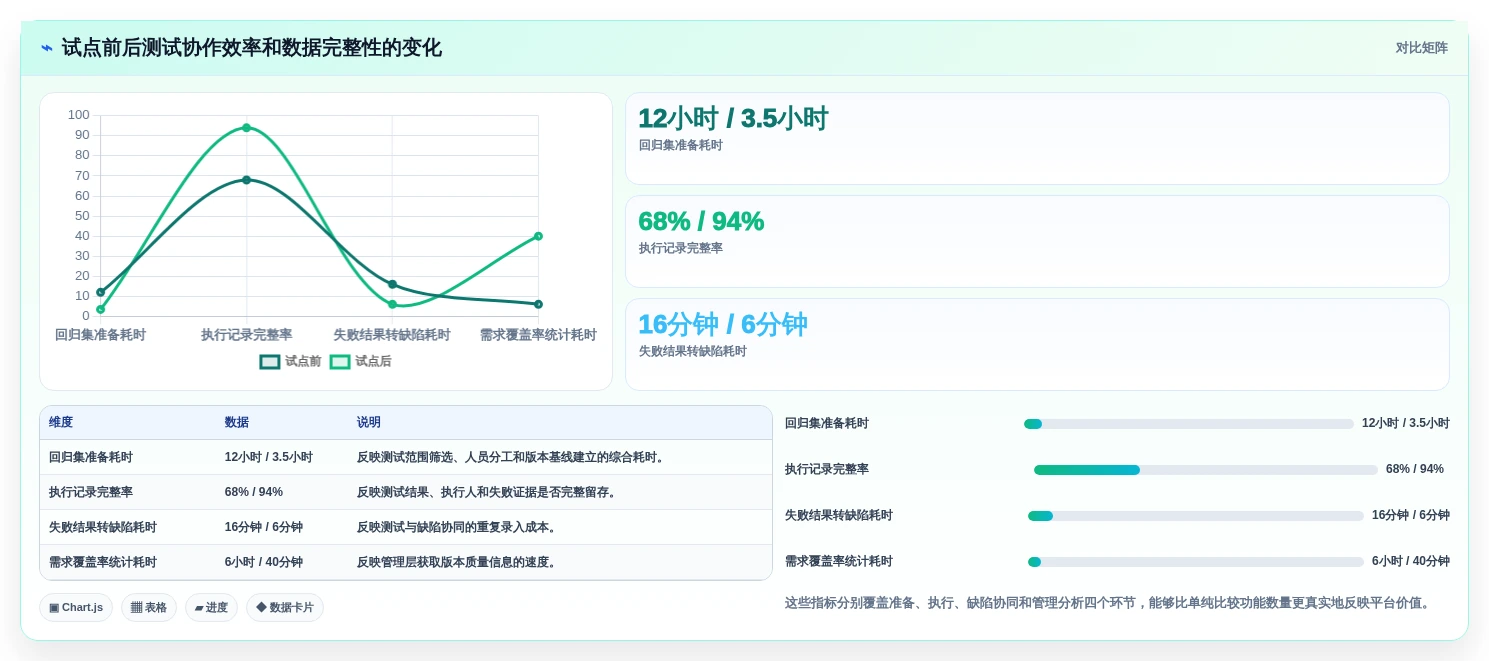Screen dimensions: 1489x661
Task: Click the 表格 tag chip
Action: click(149, 608)
